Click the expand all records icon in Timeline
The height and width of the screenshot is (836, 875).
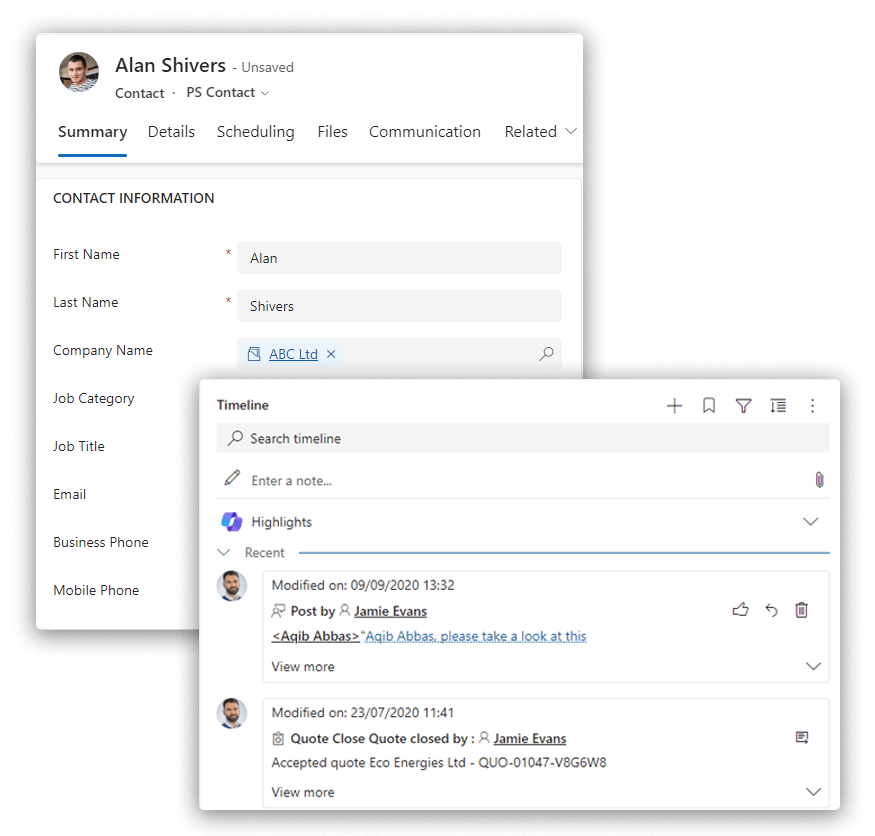[778, 405]
